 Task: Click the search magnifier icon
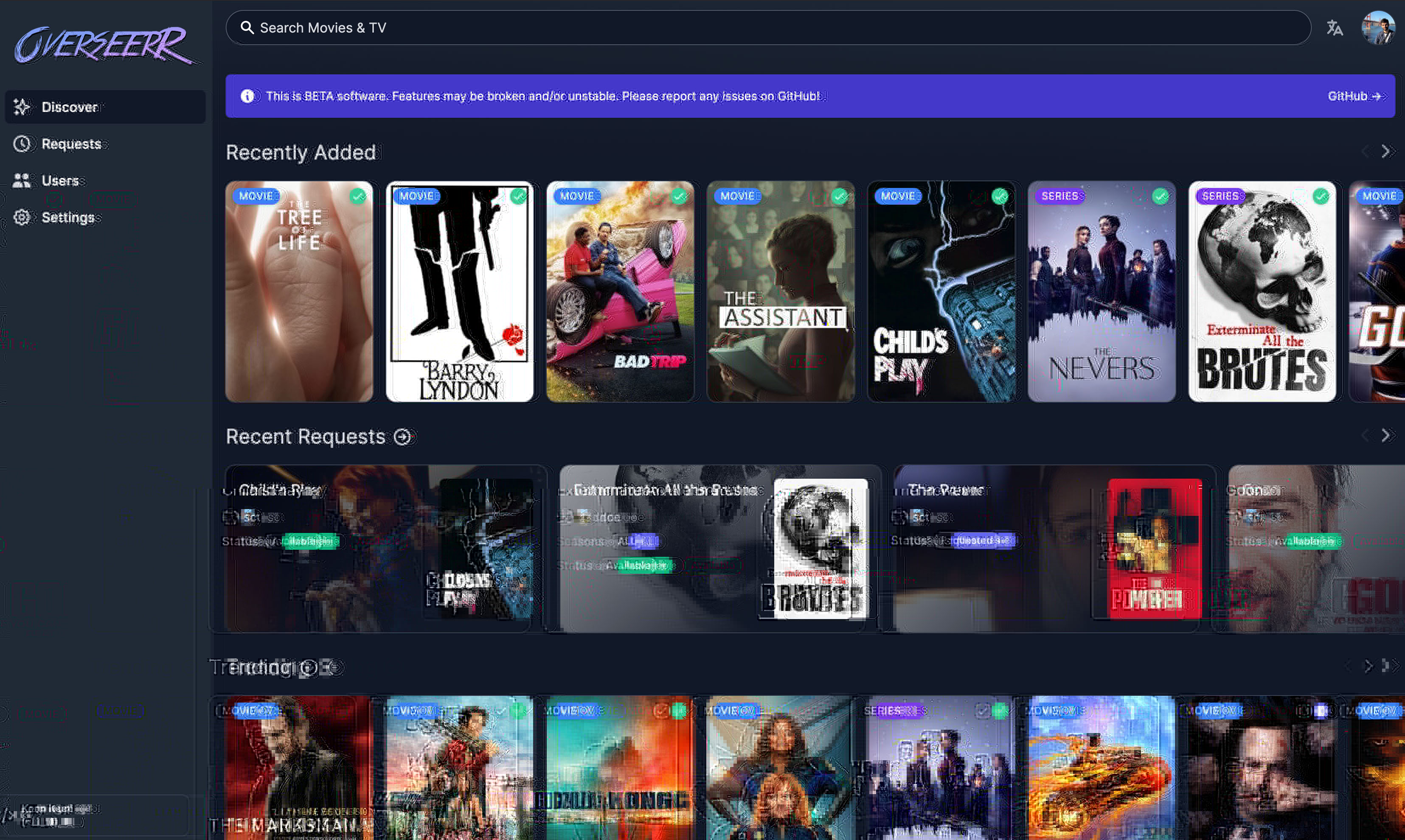pyautogui.click(x=247, y=28)
